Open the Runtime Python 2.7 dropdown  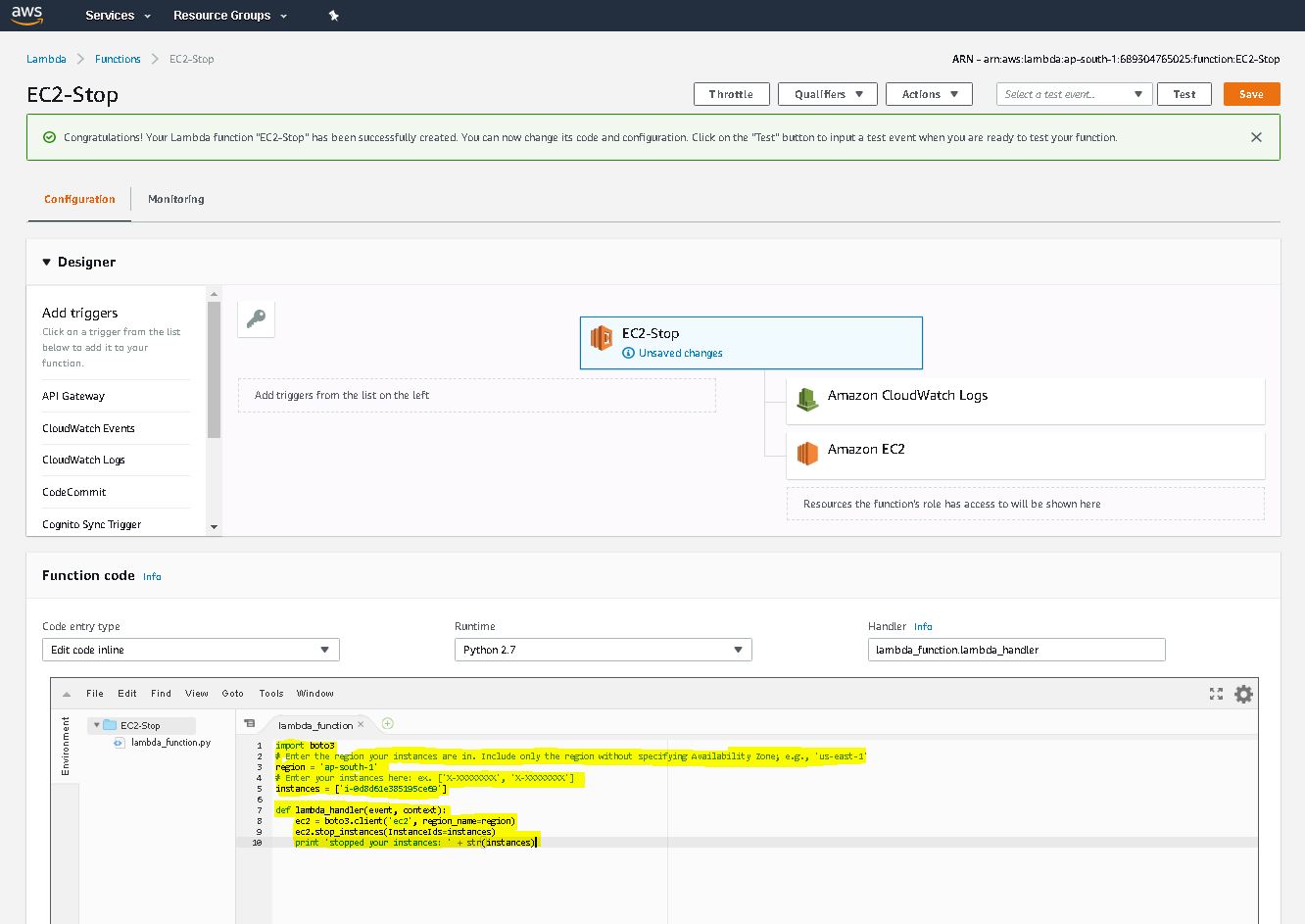click(603, 650)
